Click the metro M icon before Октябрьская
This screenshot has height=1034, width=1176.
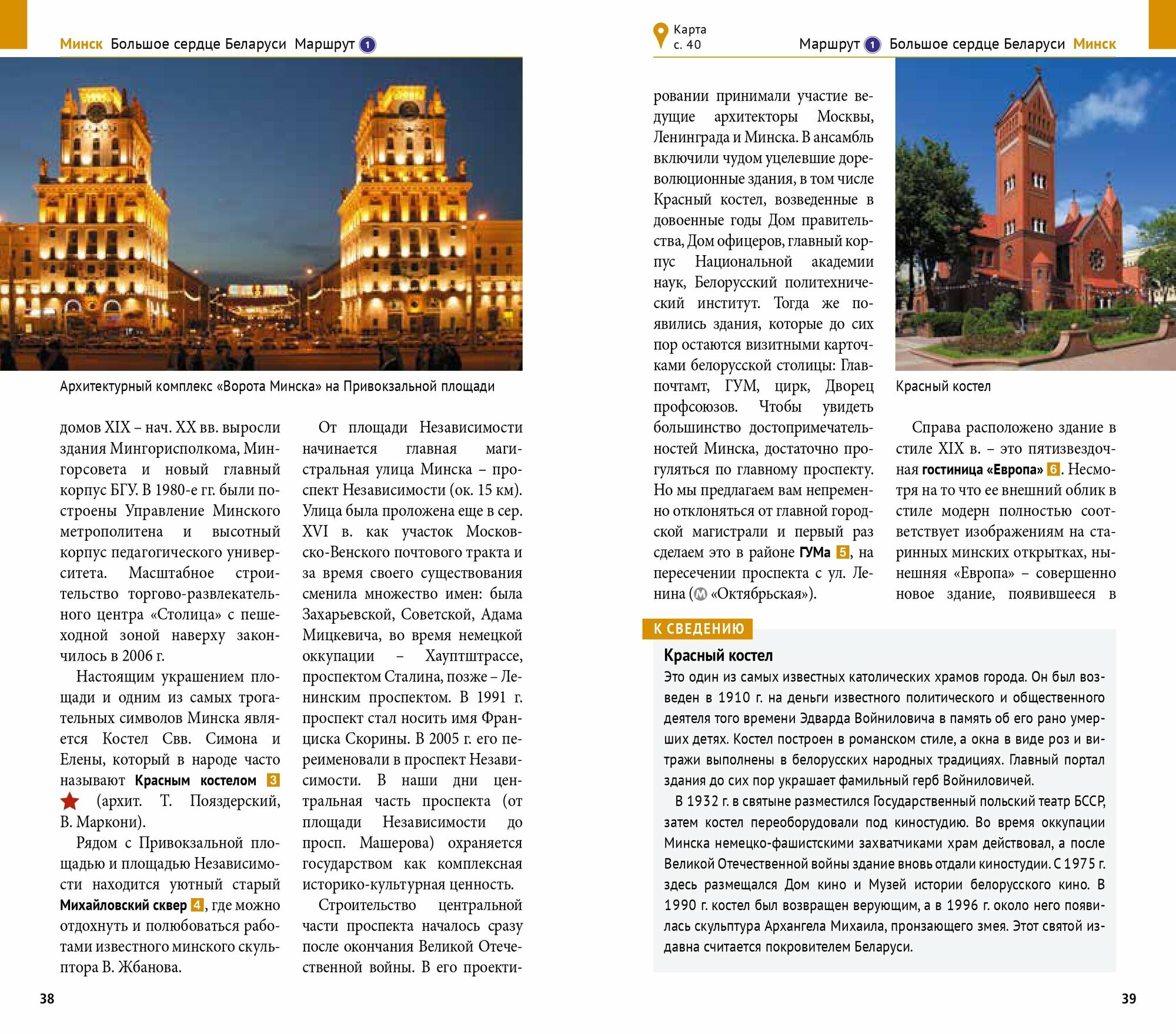pyautogui.click(x=700, y=594)
